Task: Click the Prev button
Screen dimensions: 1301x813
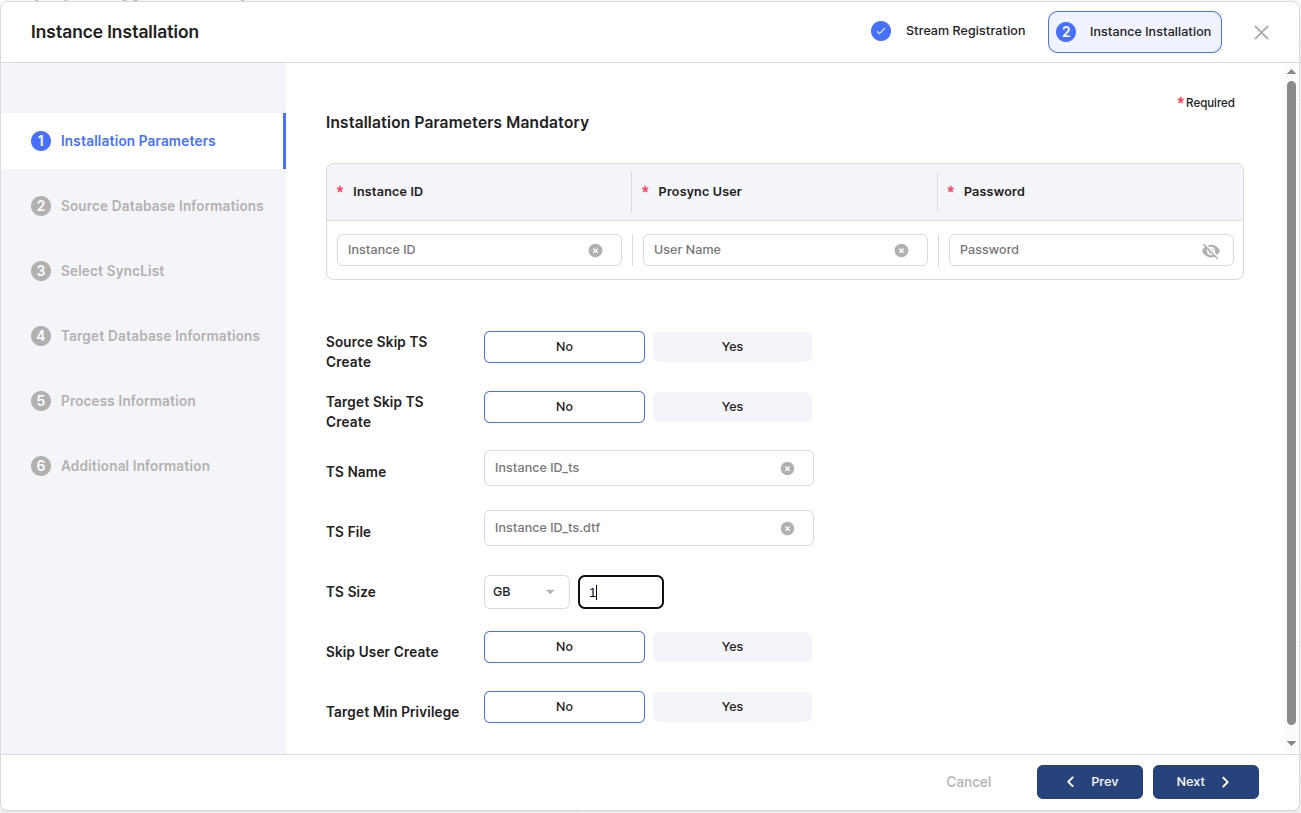Action: click(x=1089, y=782)
